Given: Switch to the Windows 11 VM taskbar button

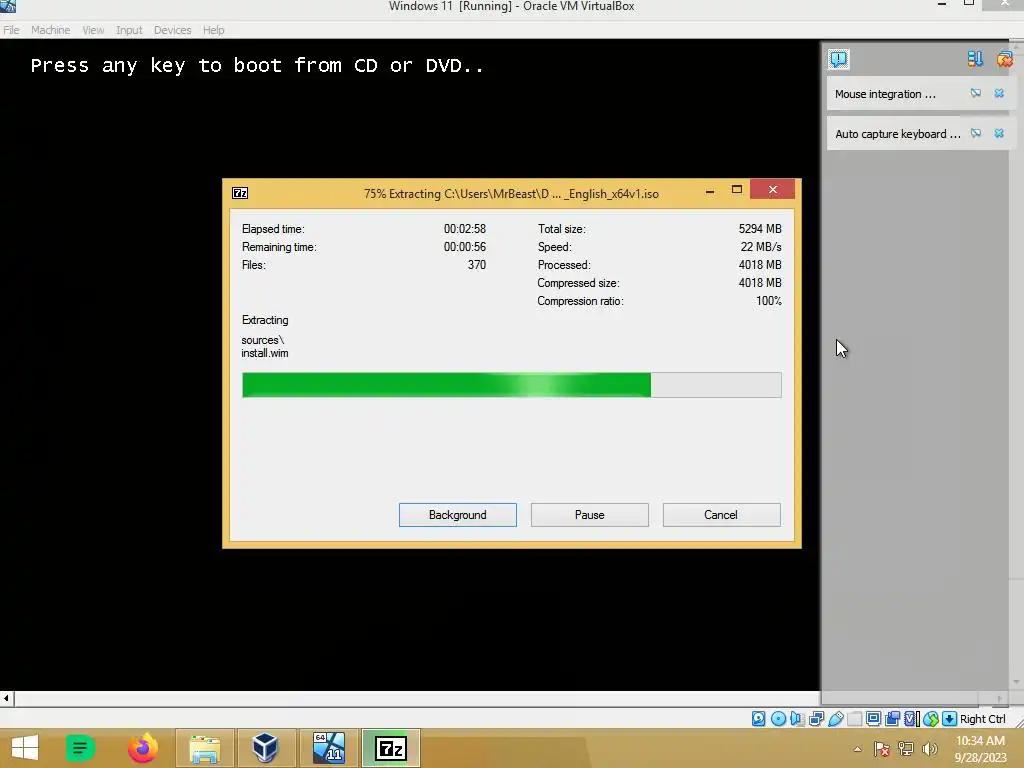Looking at the screenshot, I should pyautogui.click(x=328, y=748).
